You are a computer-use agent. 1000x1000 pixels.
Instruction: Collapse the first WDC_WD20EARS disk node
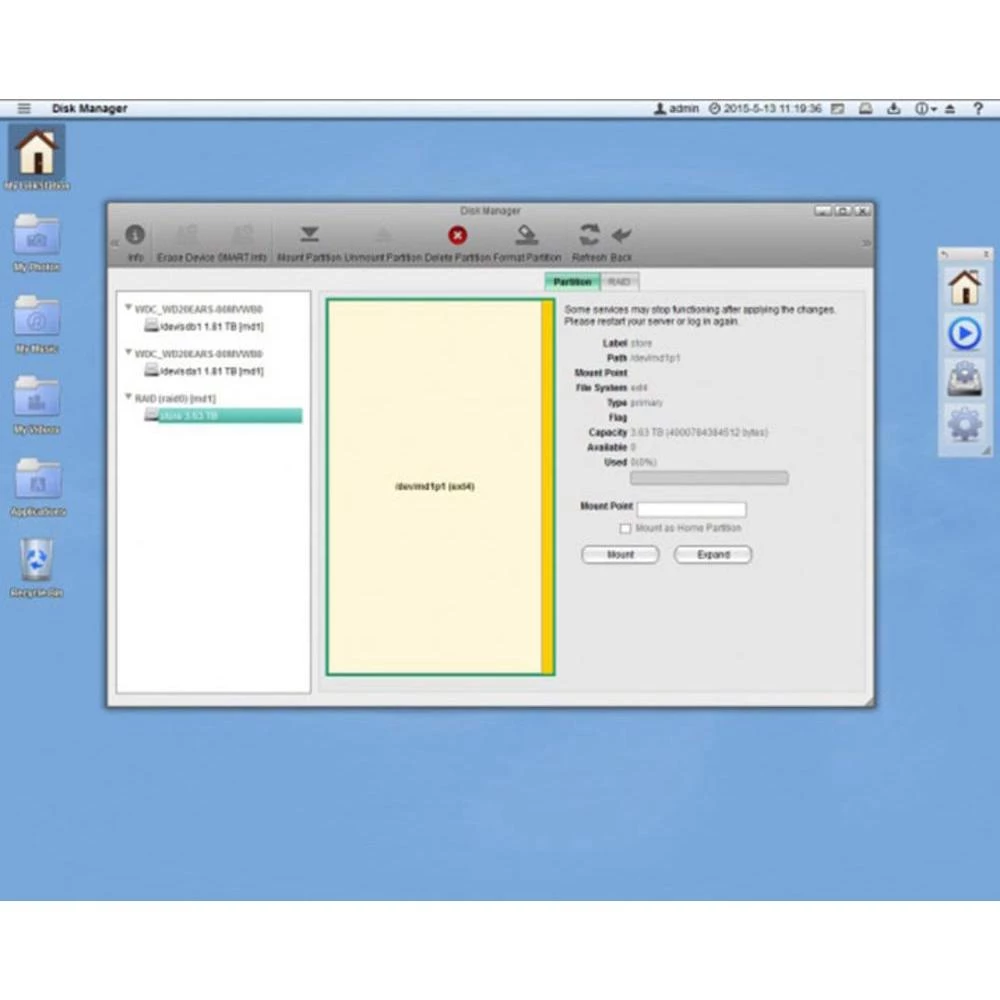[128, 309]
